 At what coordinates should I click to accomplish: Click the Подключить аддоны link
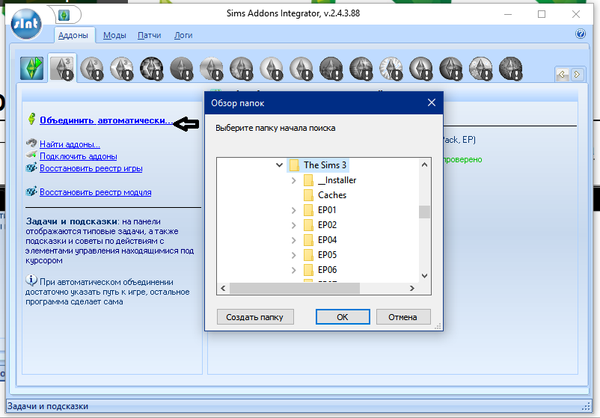[78, 156]
